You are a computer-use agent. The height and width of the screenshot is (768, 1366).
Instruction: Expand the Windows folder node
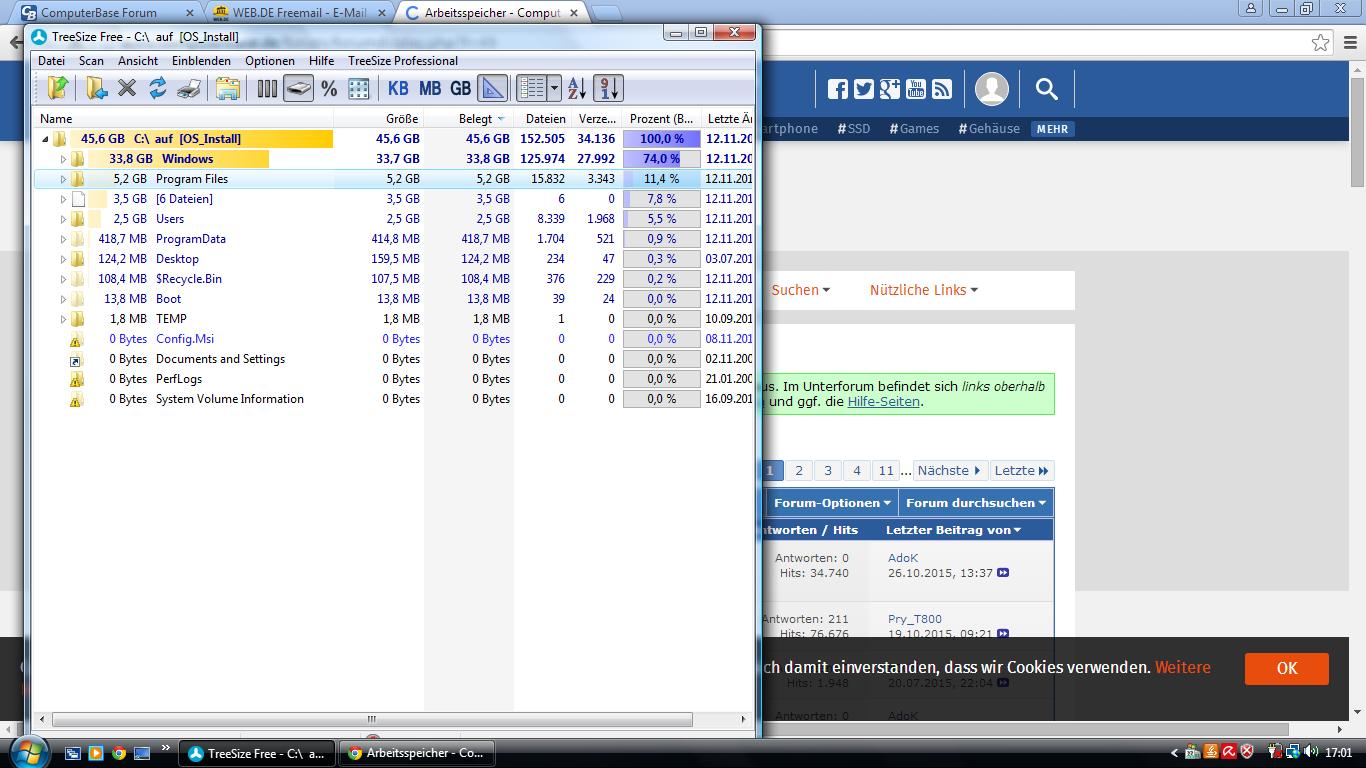pos(63,159)
